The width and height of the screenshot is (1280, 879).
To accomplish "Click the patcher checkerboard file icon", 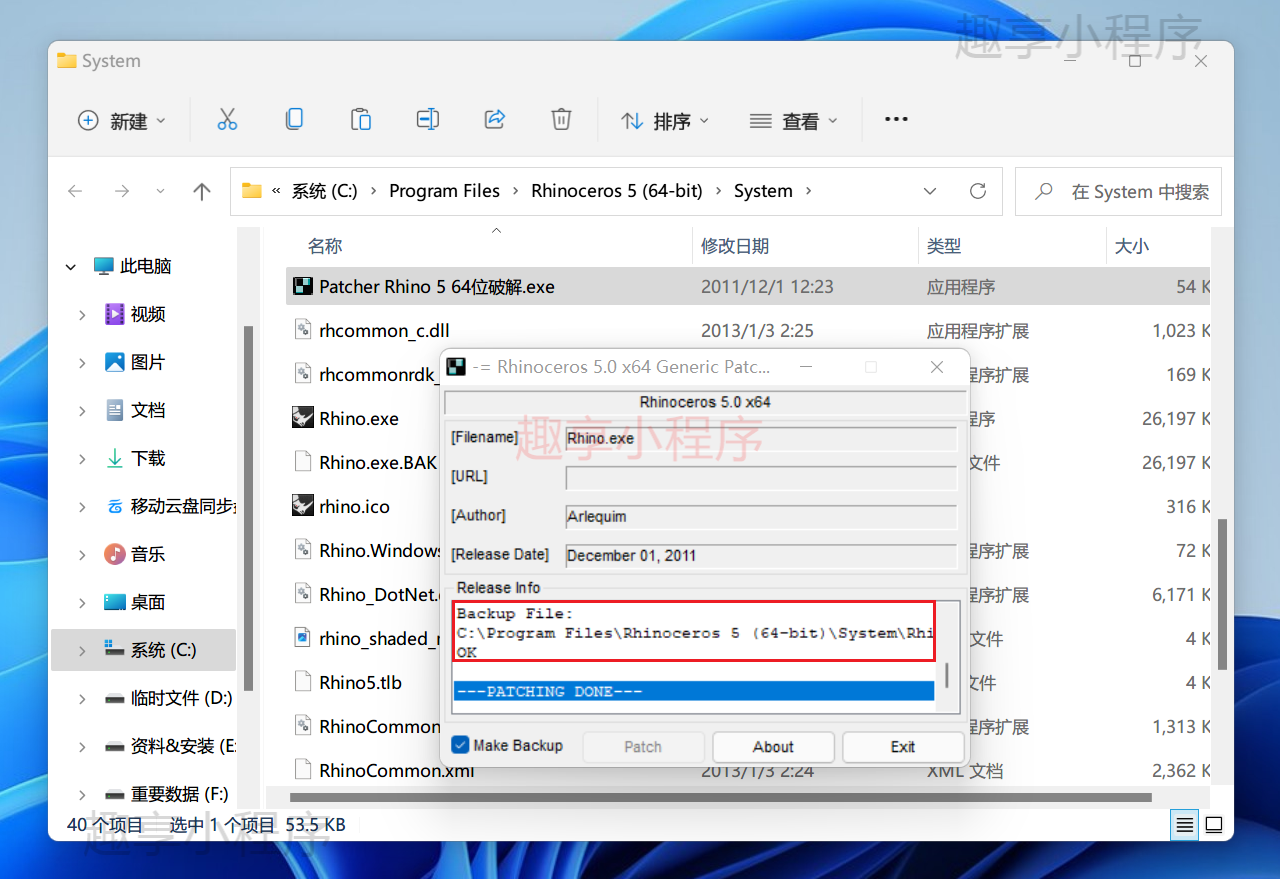I will pyautogui.click(x=303, y=286).
